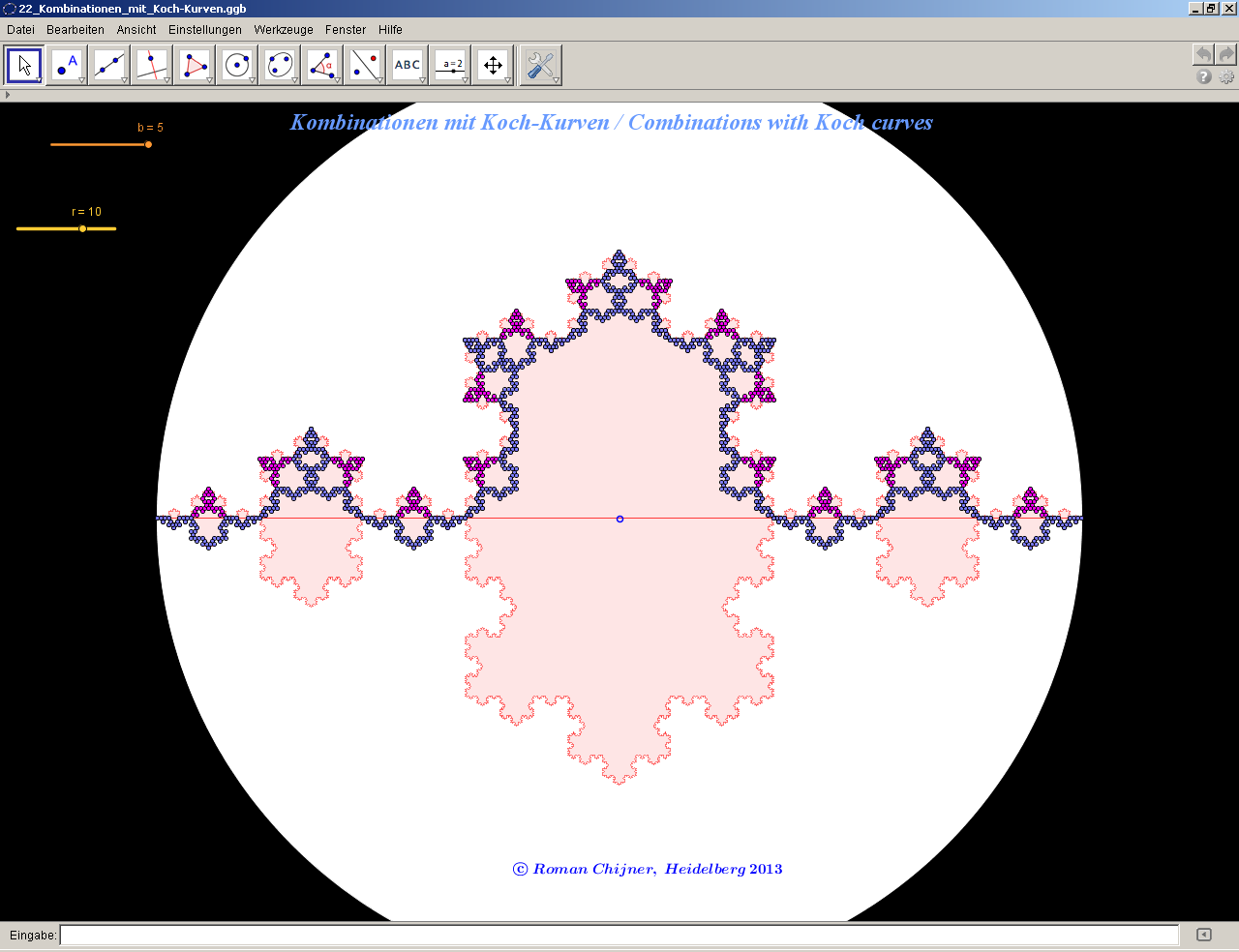Click the orange b = 5 slider handle
The width and height of the screenshot is (1239, 952).
(148, 145)
